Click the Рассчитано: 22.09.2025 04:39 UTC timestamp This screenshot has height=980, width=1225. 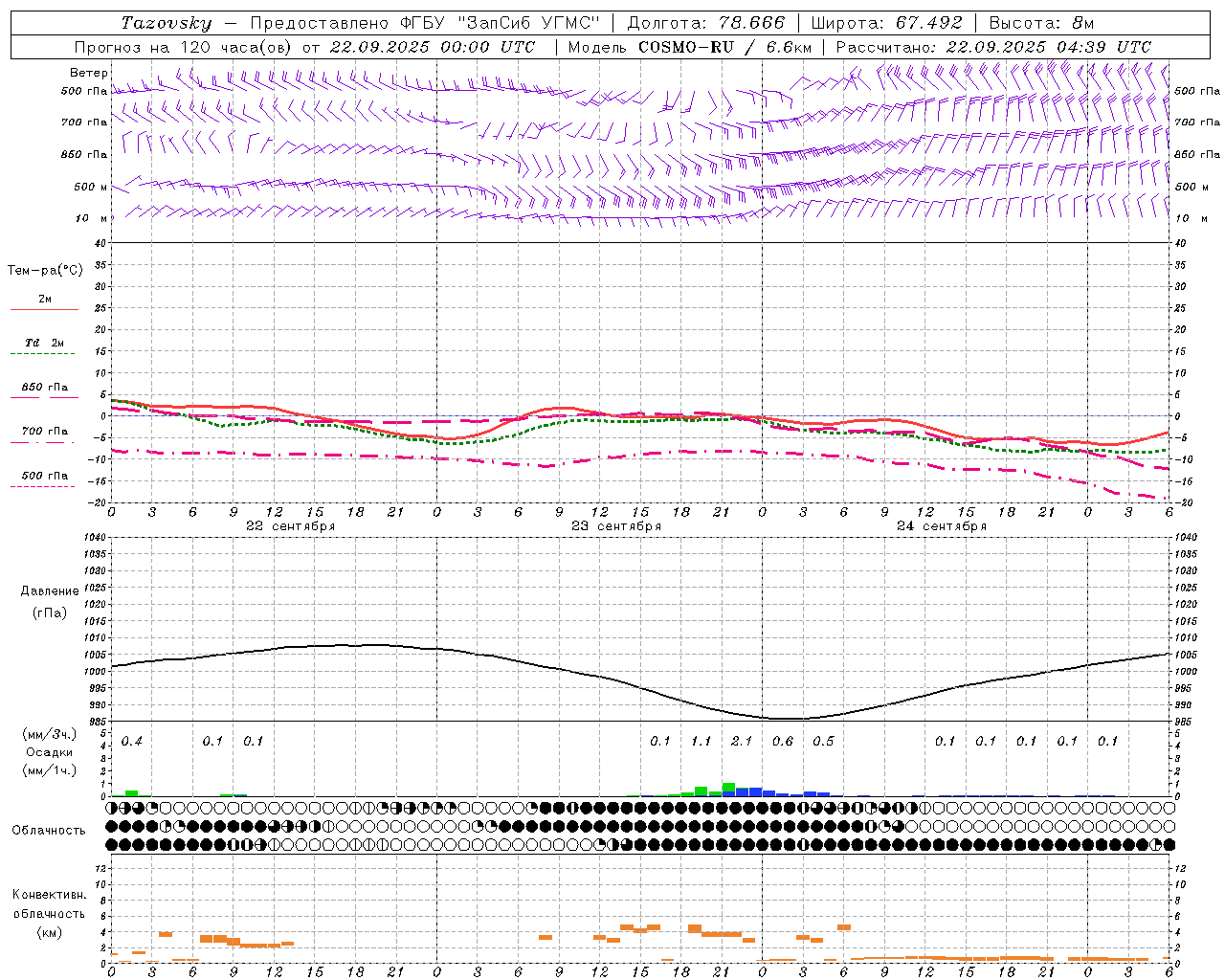click(x=993, y=47)
